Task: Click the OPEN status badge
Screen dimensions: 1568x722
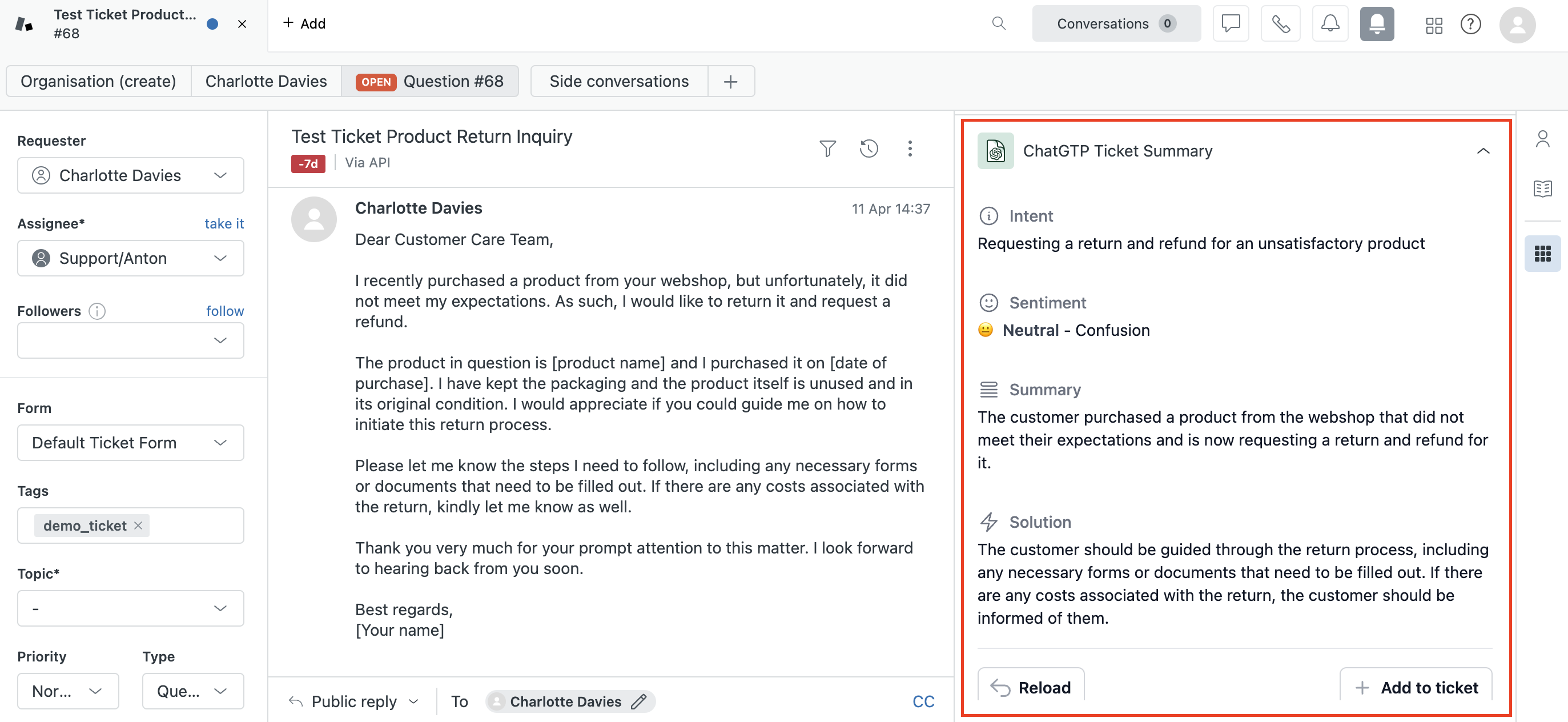Action: click(x=376, y=82)
